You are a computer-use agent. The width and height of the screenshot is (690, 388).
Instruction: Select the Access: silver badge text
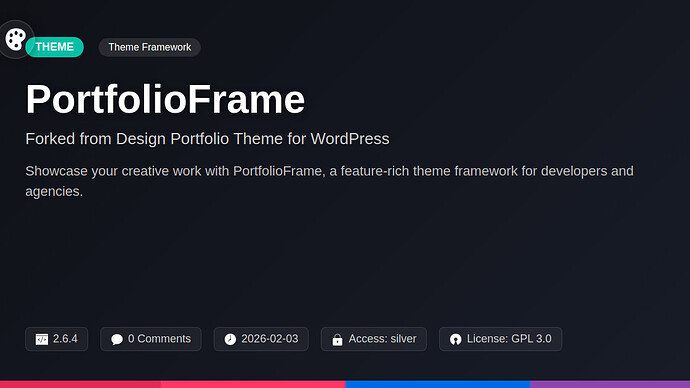[x=382, y=339]
